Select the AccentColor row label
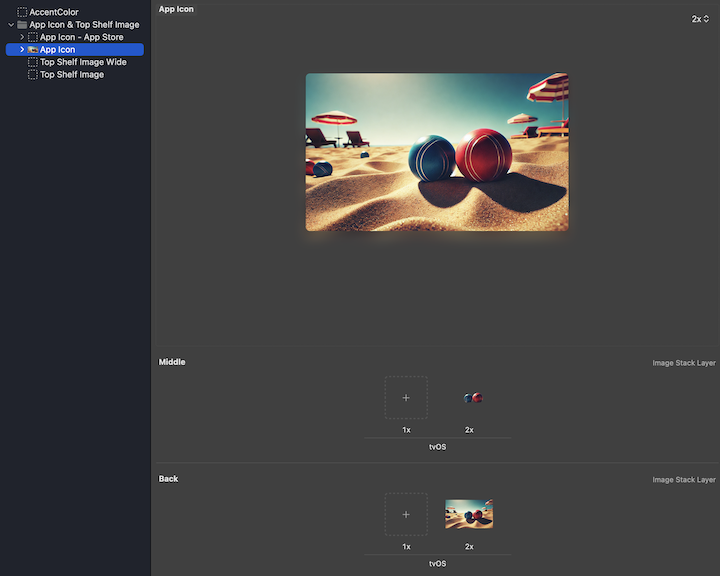The width and height of the screenshot is (720, 576). (54, 12)
